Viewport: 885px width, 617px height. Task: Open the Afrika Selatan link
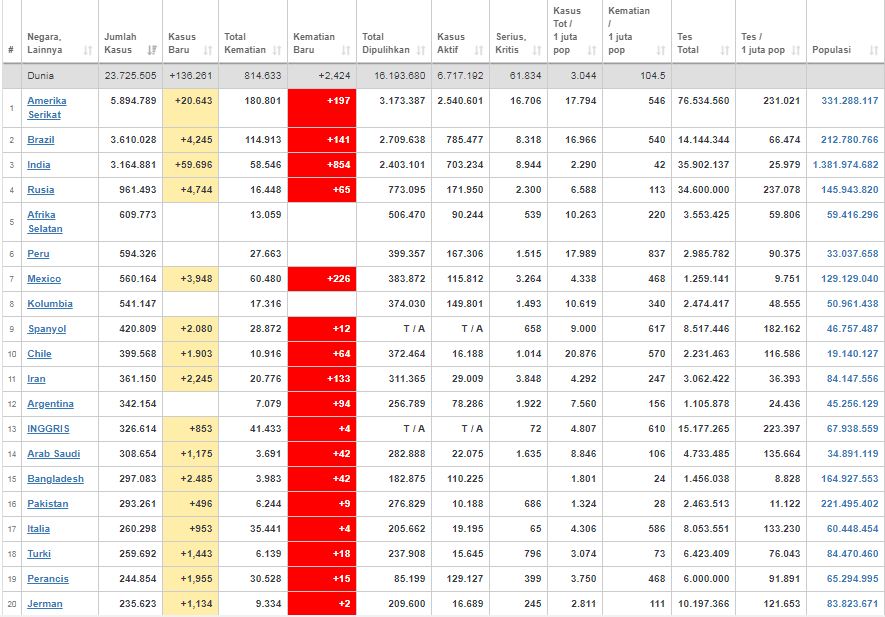45,221
